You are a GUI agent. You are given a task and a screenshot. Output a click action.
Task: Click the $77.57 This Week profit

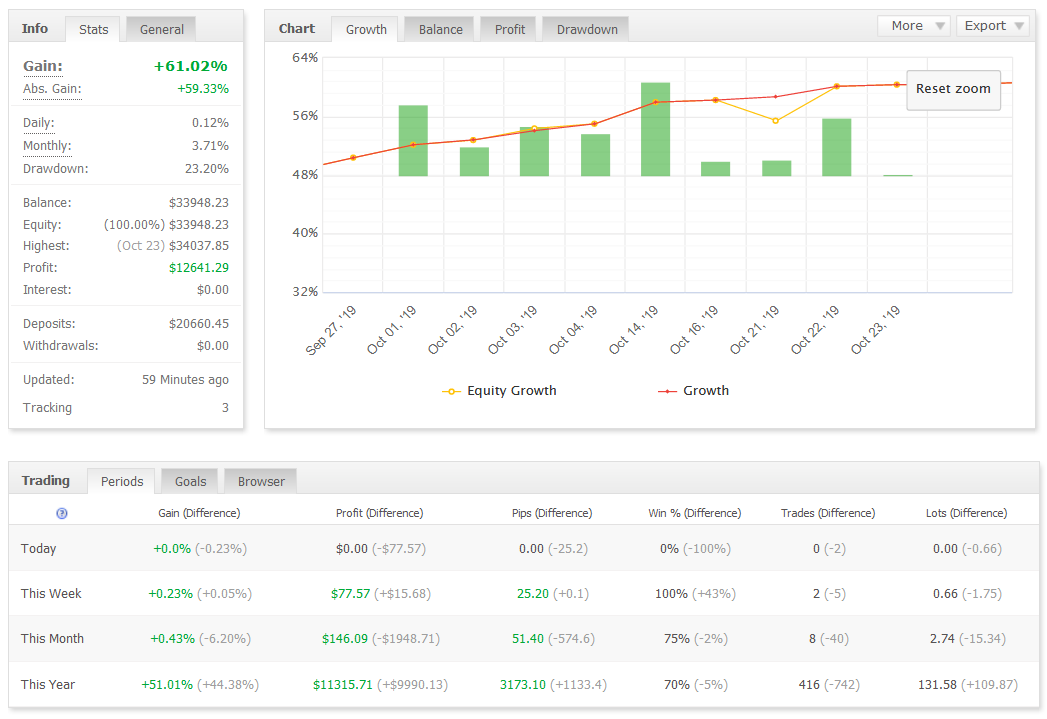351,593
